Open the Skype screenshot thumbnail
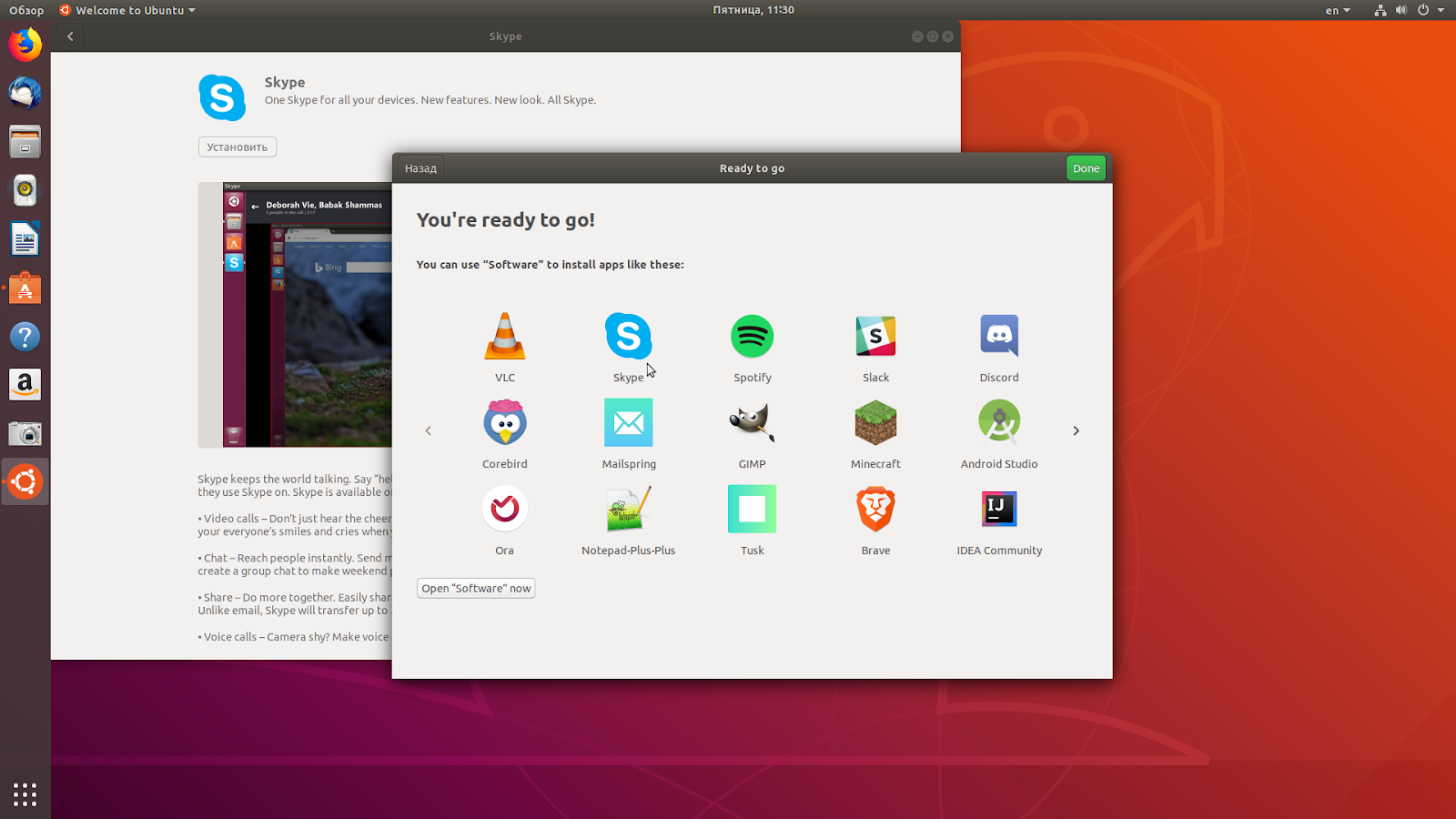 point(295,315)
